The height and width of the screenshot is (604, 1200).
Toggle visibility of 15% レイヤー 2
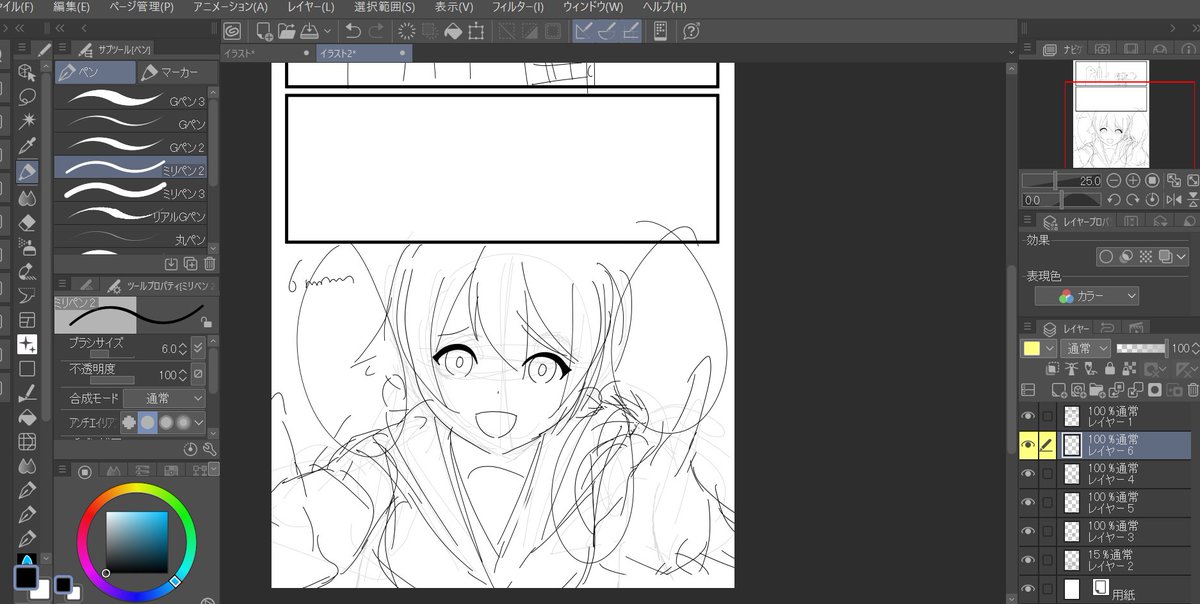point(1028,560)
